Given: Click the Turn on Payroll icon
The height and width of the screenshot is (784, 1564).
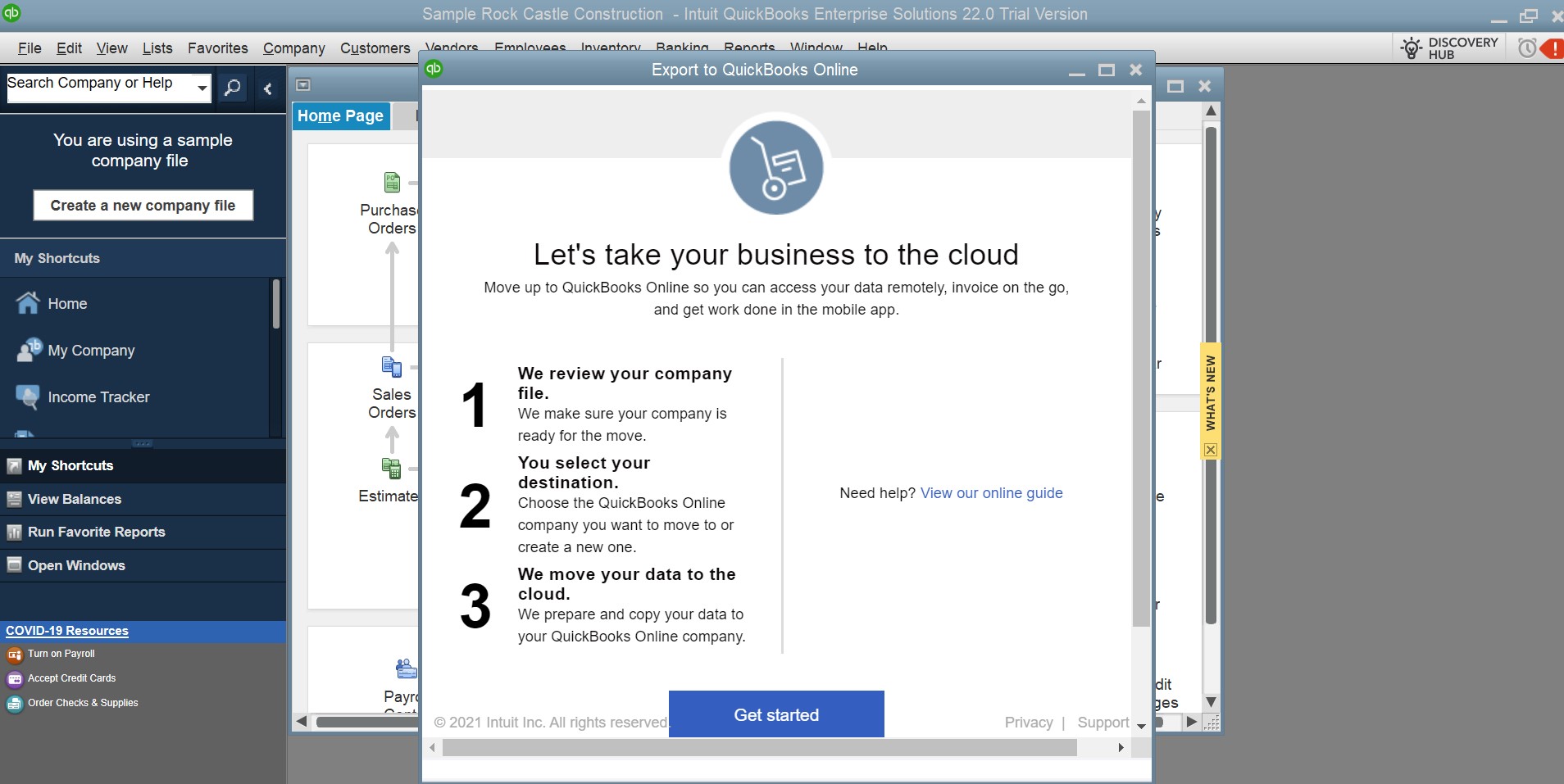Looking at the screenshot, I should coord(14,655).
